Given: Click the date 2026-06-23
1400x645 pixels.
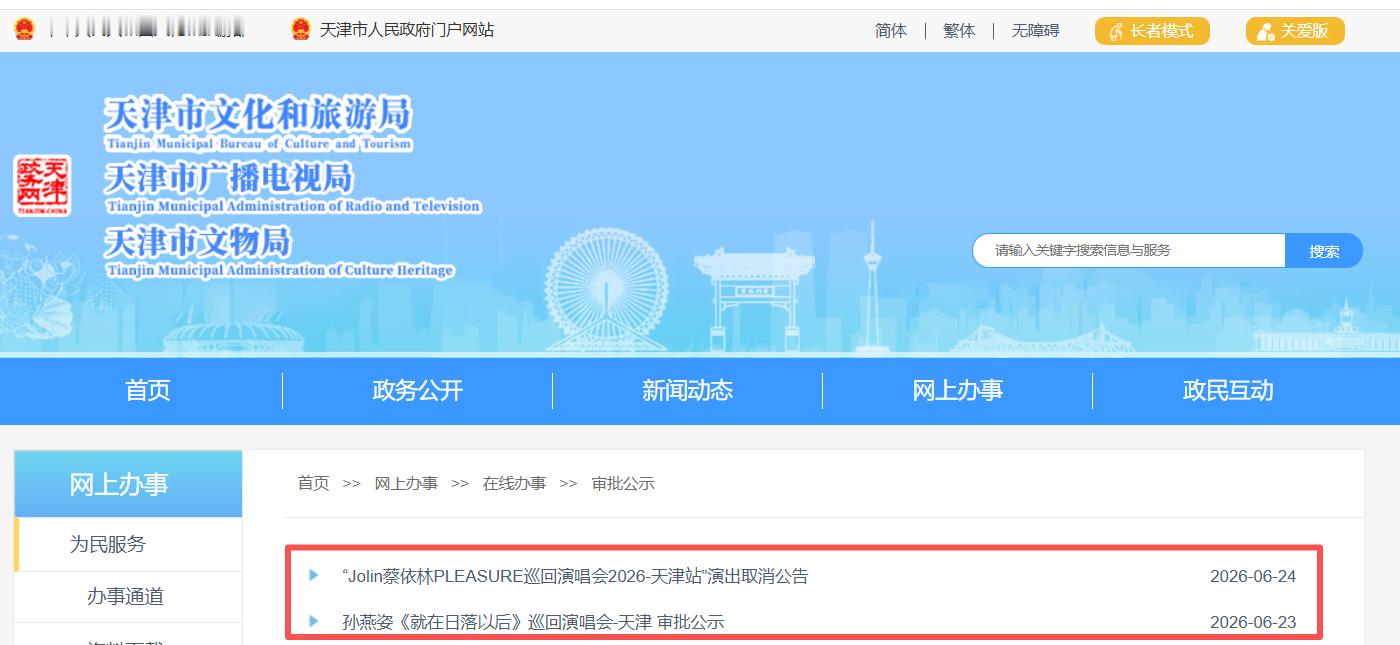Looking at the screenshot, I should point(1253,622).
